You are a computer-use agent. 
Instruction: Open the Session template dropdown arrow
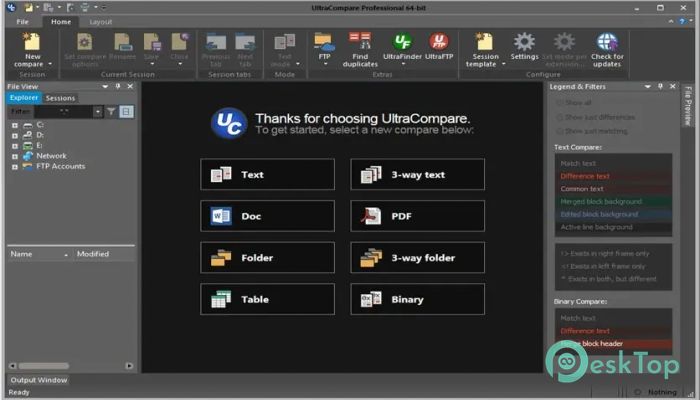[504, 64]
